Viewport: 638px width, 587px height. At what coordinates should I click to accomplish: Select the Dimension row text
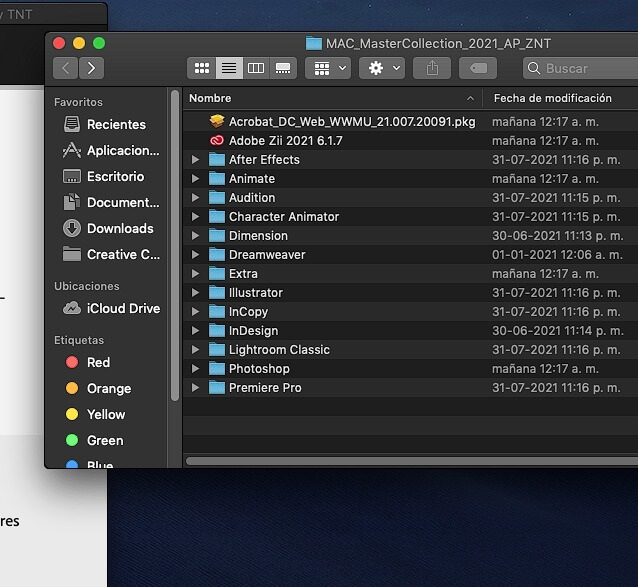point(258,236)
